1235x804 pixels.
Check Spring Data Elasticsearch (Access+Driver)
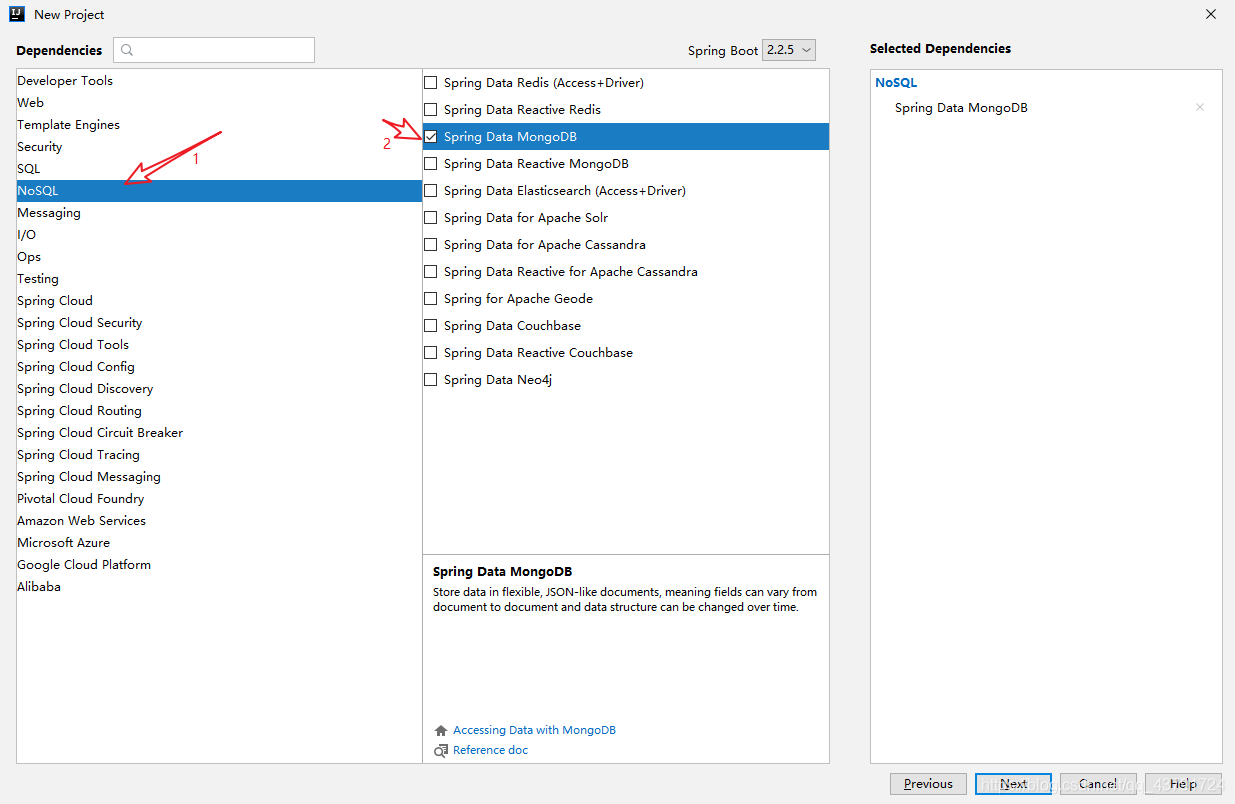[x=431, y=190]
